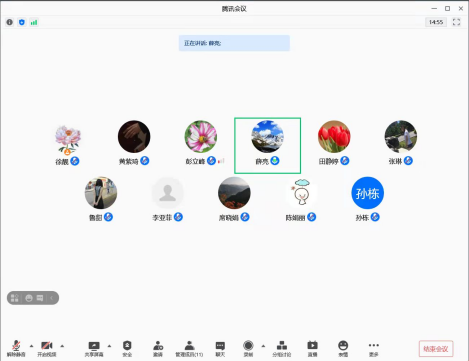The height and width of the screenshot is (361, 469).
Task: Open the more options menu
Action: pos(374,348)
